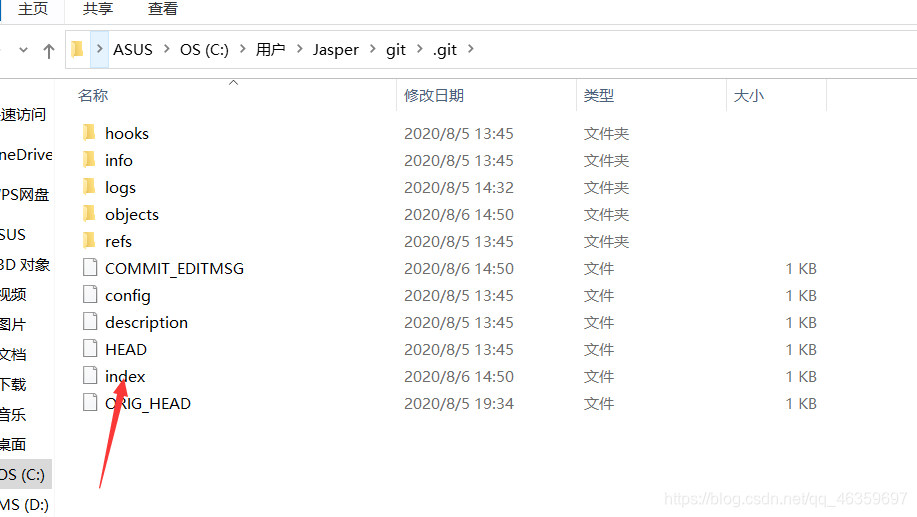The image size is (917, 517).
Task: Select HEAD file icon
Action: click(x=90, y=348)
